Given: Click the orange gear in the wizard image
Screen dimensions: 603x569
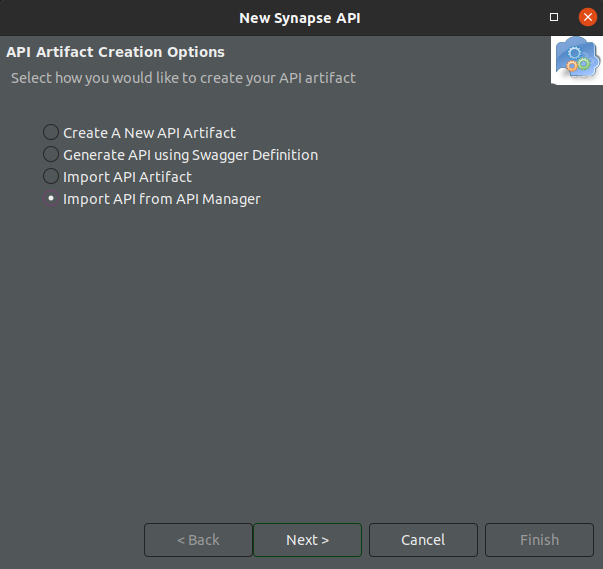Looking at the screenshot, I should pos(571,67).
